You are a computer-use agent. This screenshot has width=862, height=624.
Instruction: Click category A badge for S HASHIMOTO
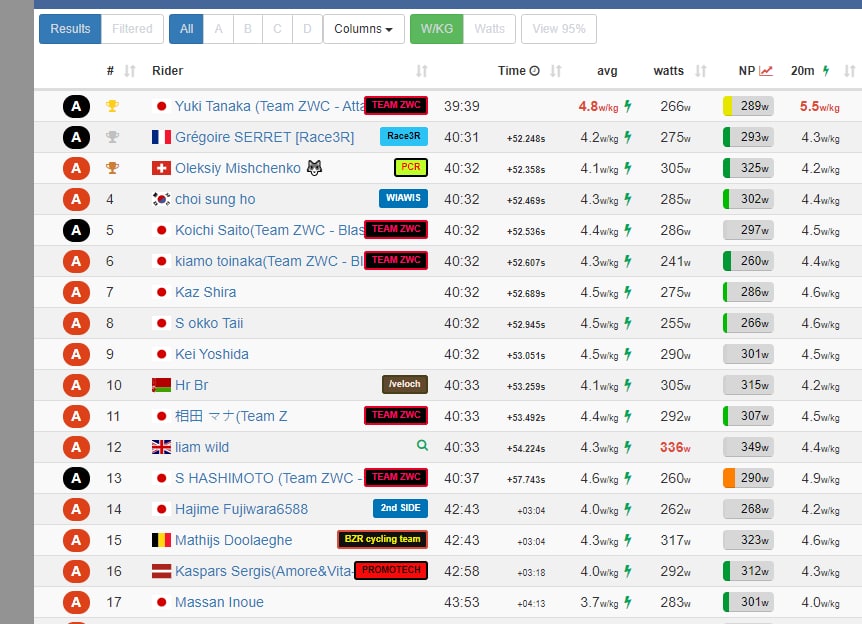pyautogui.click(x=76, y=478)
